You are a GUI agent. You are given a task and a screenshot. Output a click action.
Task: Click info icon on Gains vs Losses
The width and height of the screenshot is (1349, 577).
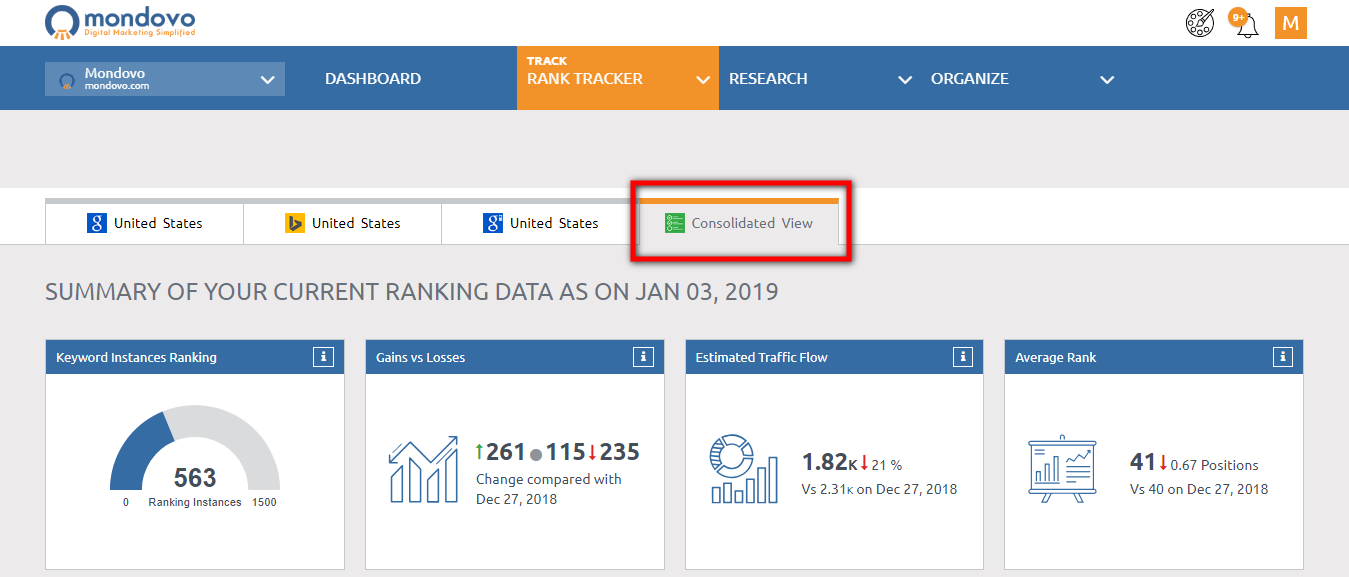coord(643,357)
